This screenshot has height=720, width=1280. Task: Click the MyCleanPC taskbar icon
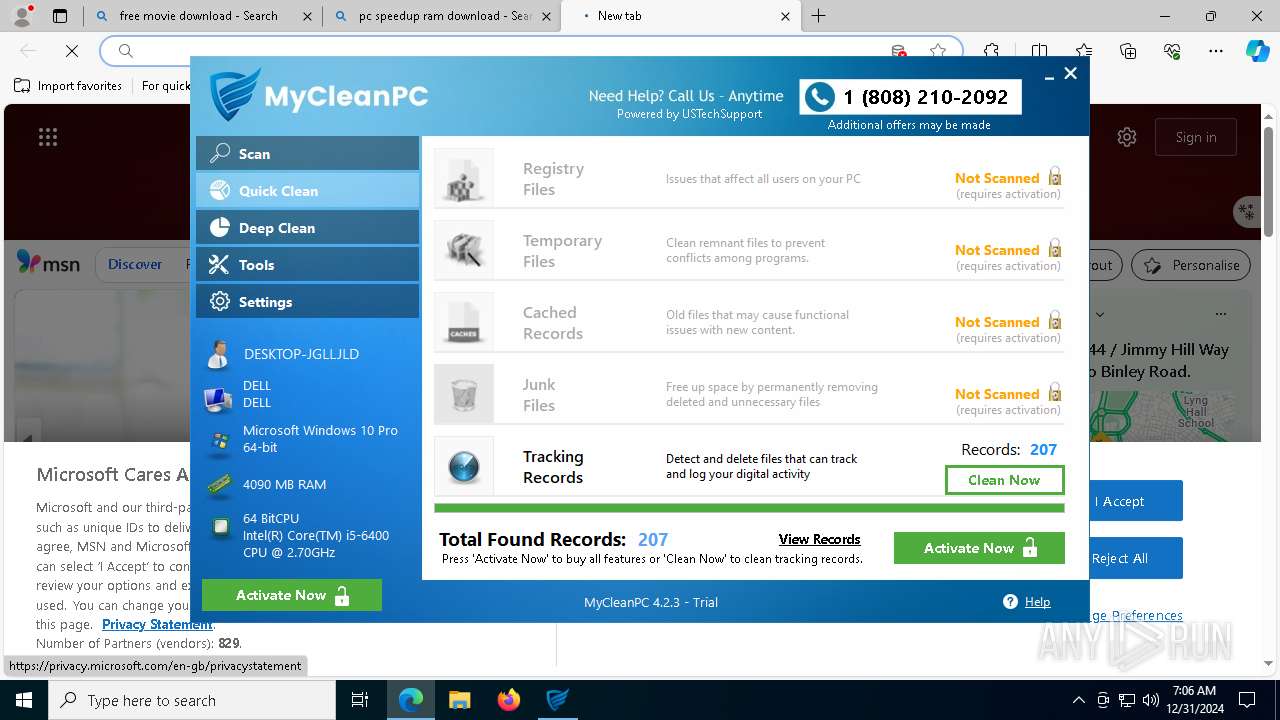coord(558,700)
